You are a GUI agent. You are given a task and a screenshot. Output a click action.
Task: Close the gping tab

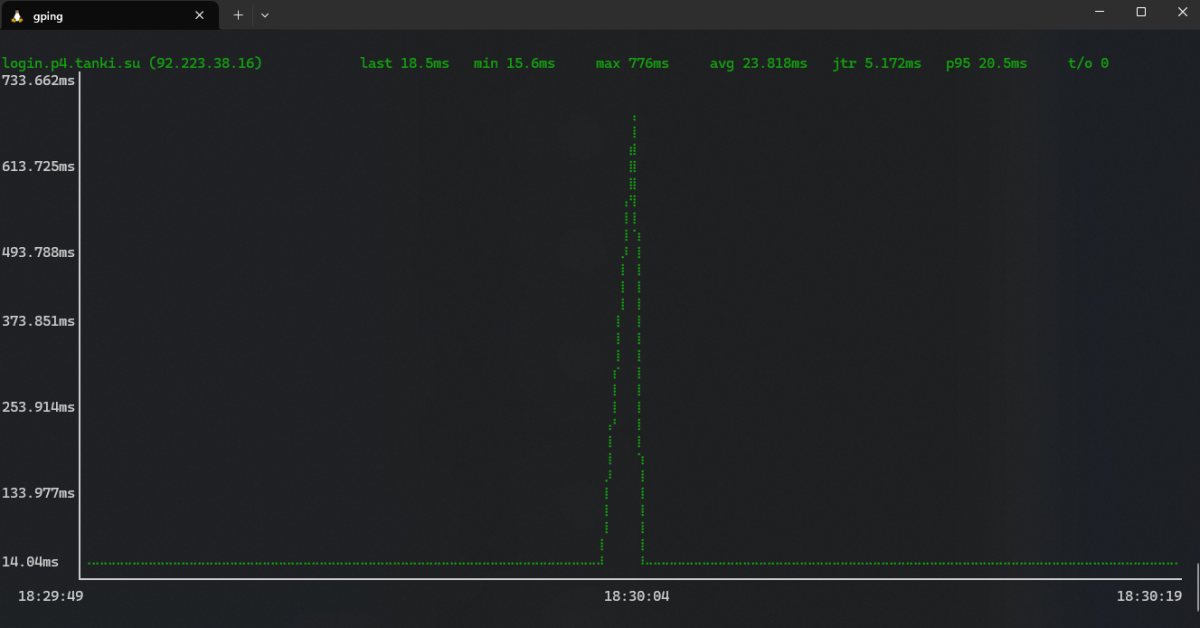point(200,15)
